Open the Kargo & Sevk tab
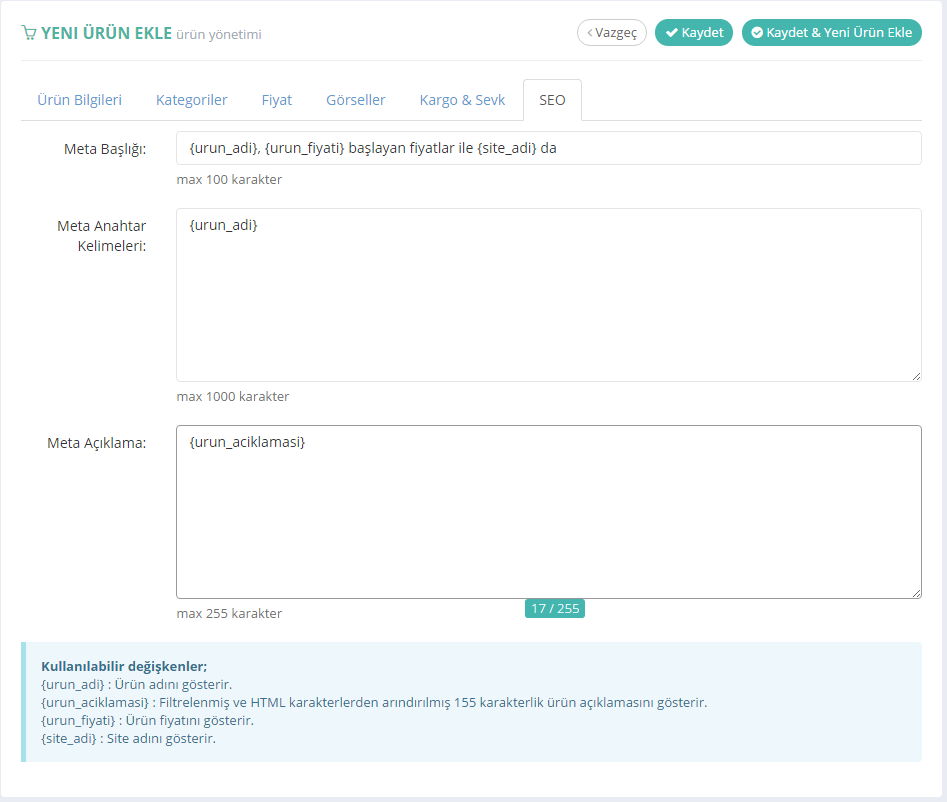The width and height of the screenshot is (947, 802). (462, 100)
